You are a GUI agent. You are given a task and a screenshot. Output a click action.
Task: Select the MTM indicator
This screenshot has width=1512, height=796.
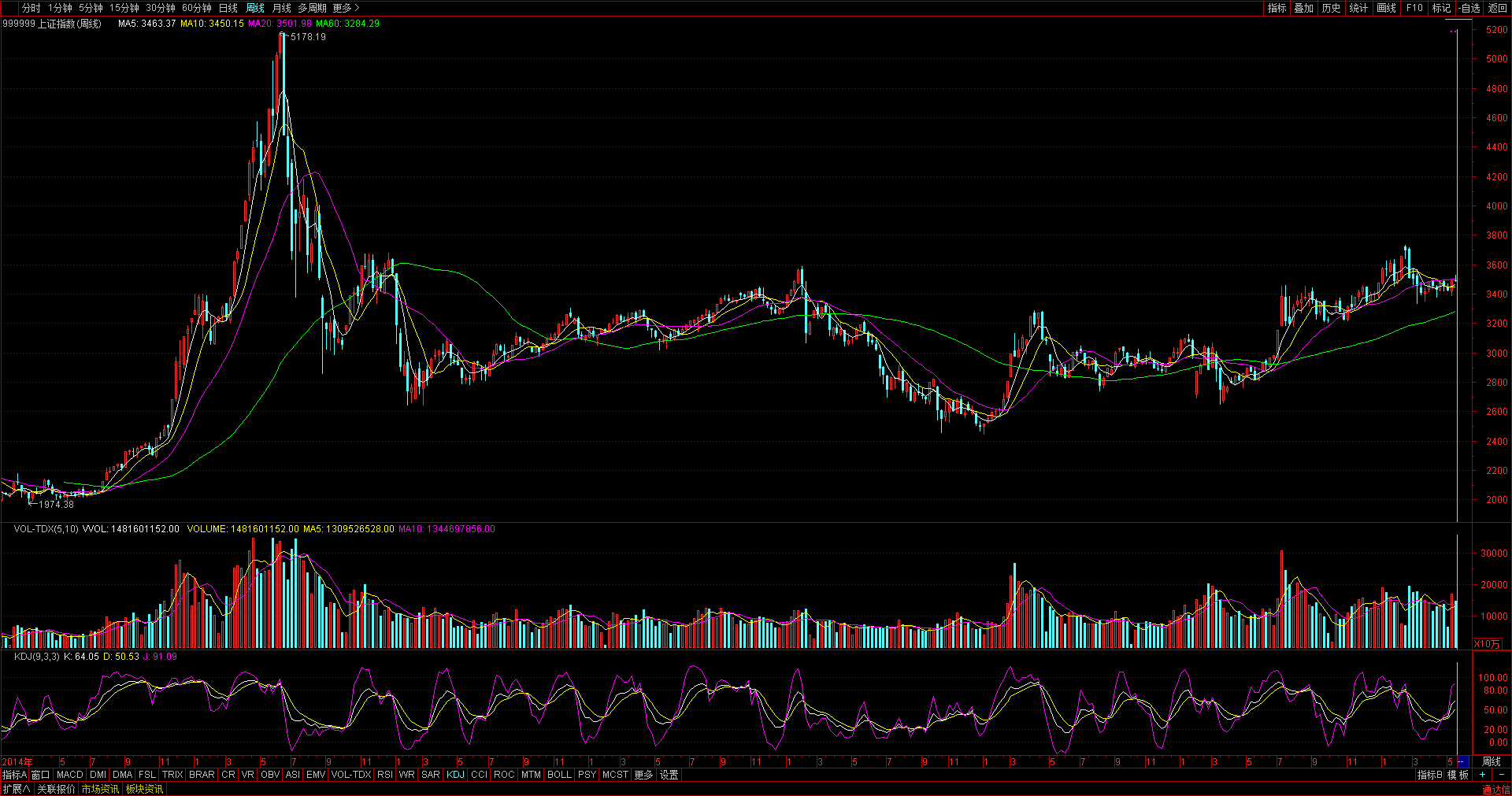(x=531, y=775)
